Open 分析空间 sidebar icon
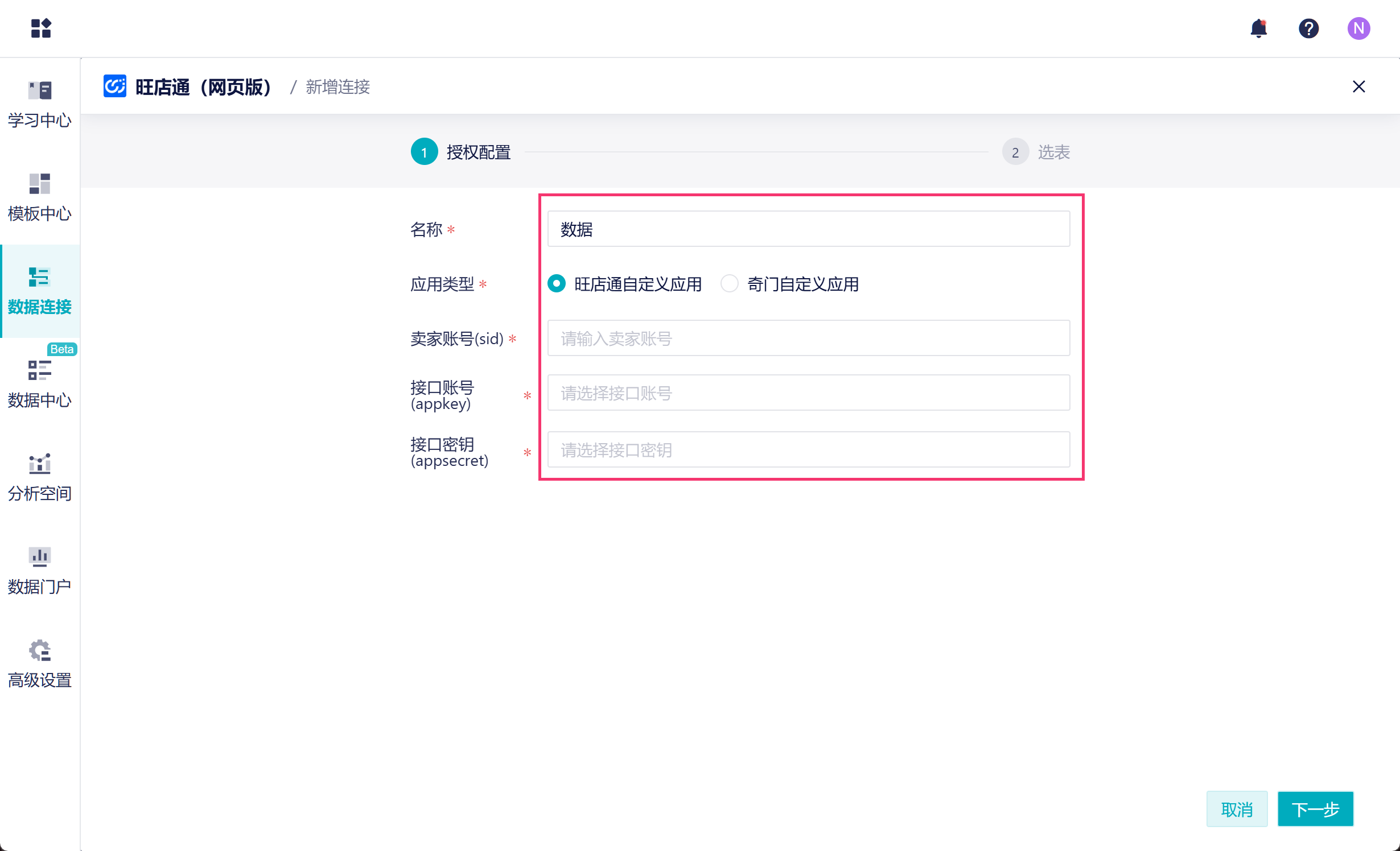Screen dimensions: 1400x851 coord(40,477)
